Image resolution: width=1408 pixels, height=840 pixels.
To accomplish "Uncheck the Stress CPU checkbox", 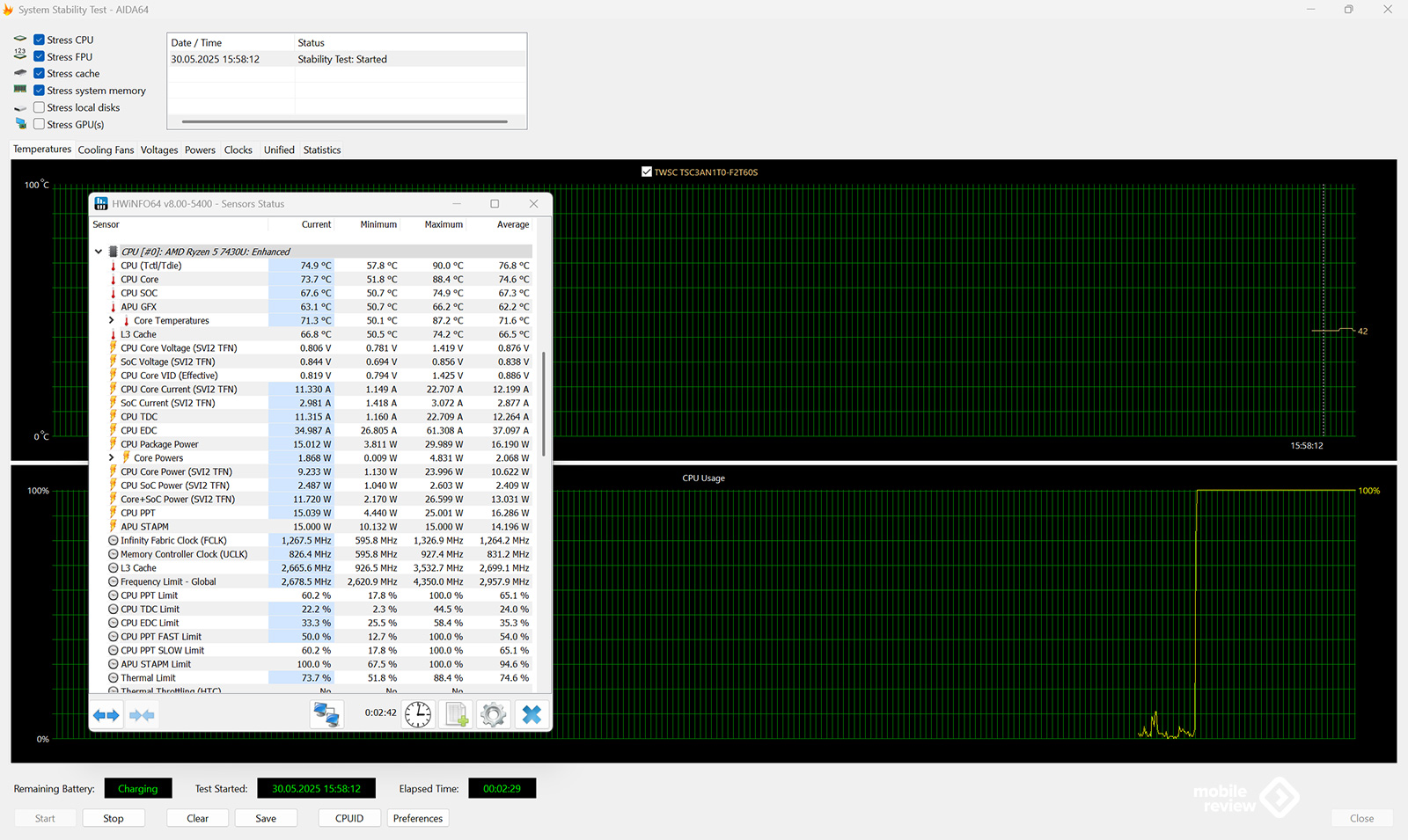I will pos(39,40).
